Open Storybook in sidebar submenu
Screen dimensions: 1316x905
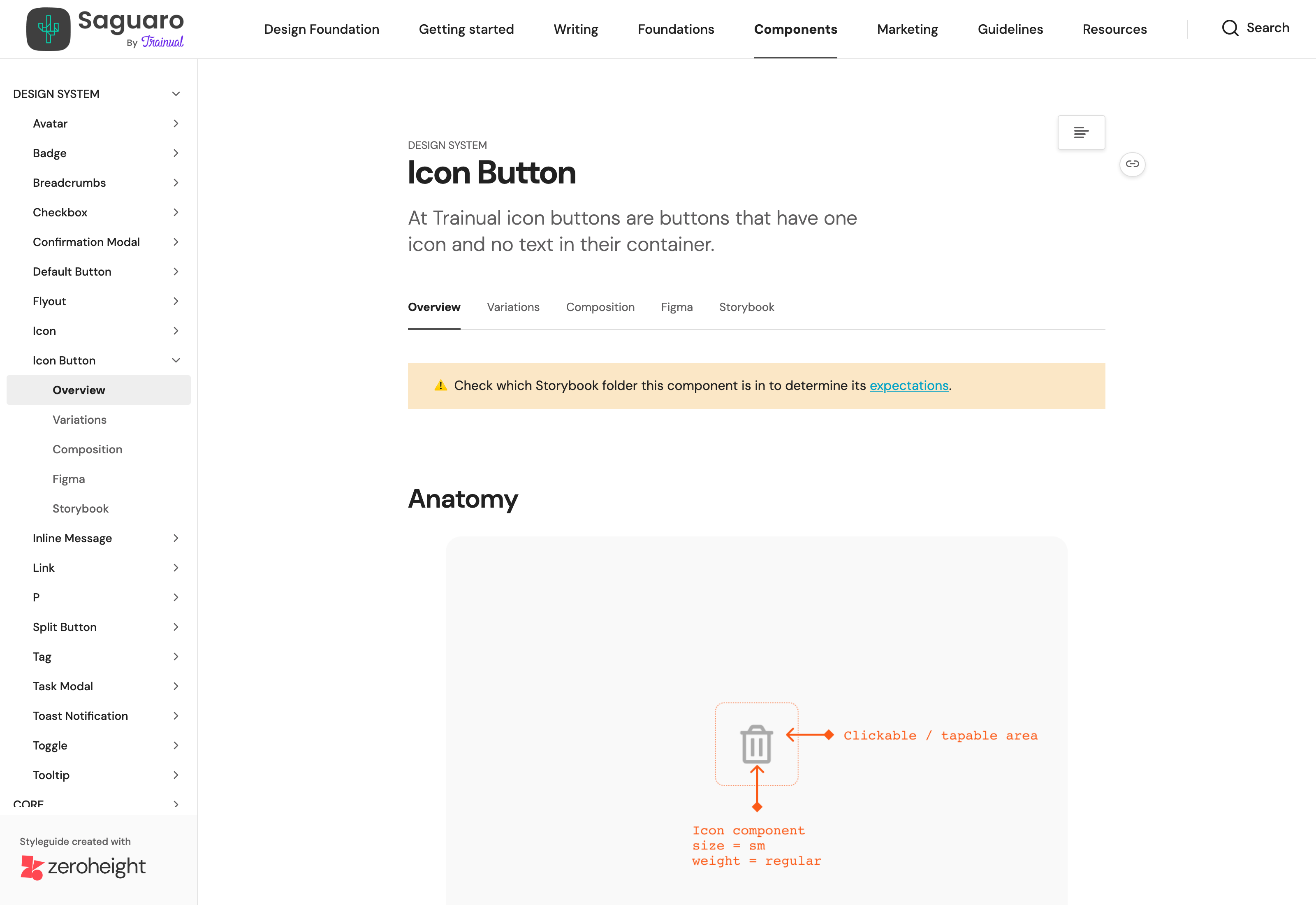[x=81, y=508]
